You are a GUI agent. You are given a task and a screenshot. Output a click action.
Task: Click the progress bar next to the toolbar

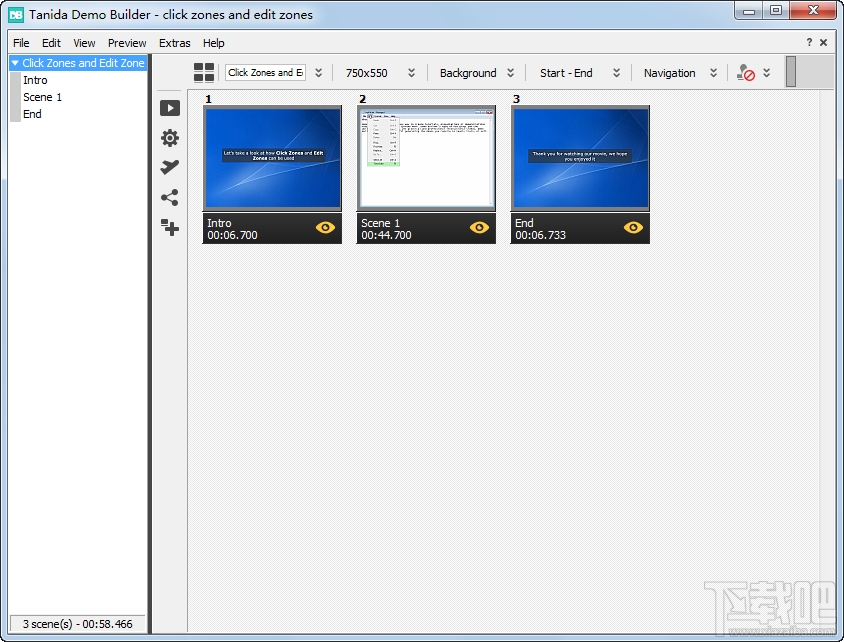(800, 72)
